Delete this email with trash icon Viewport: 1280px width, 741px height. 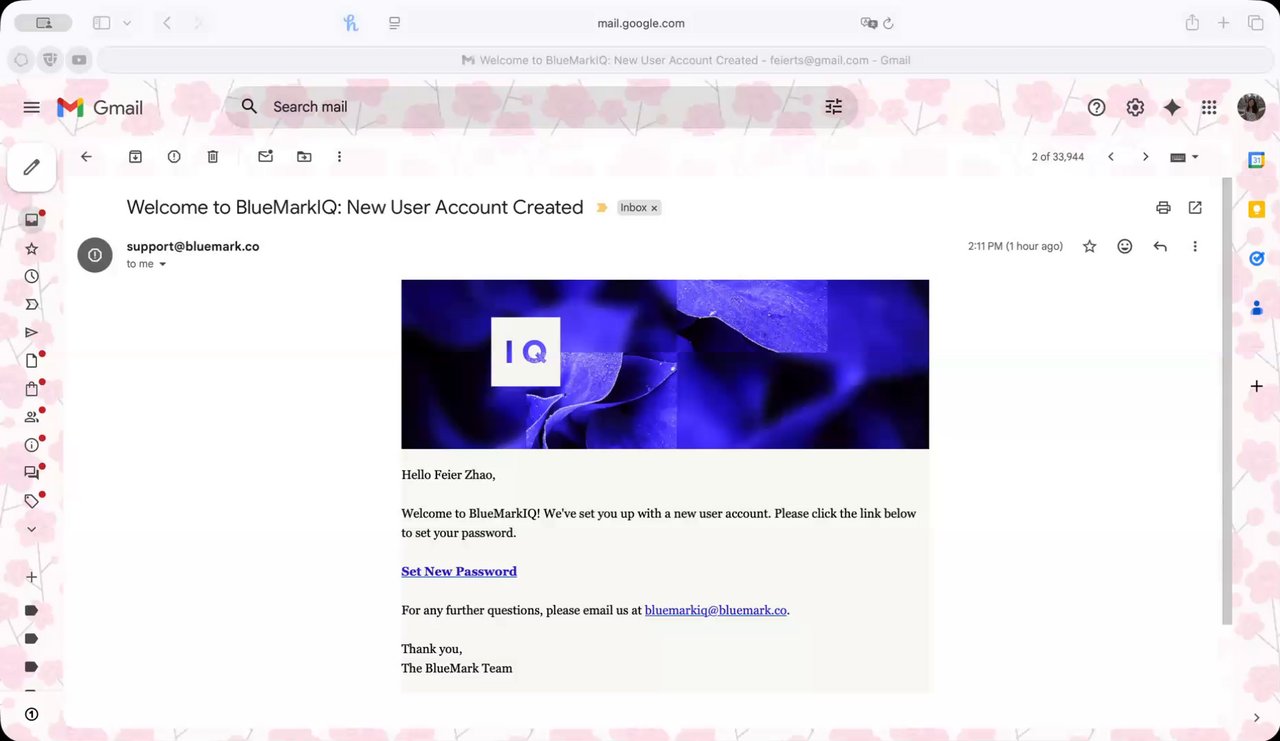[213, 157]
